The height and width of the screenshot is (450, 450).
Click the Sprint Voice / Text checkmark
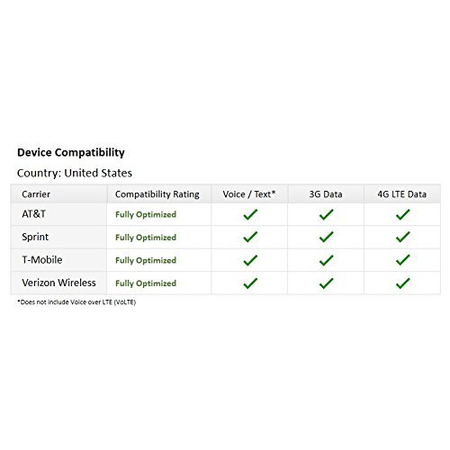tap(250, 237)
